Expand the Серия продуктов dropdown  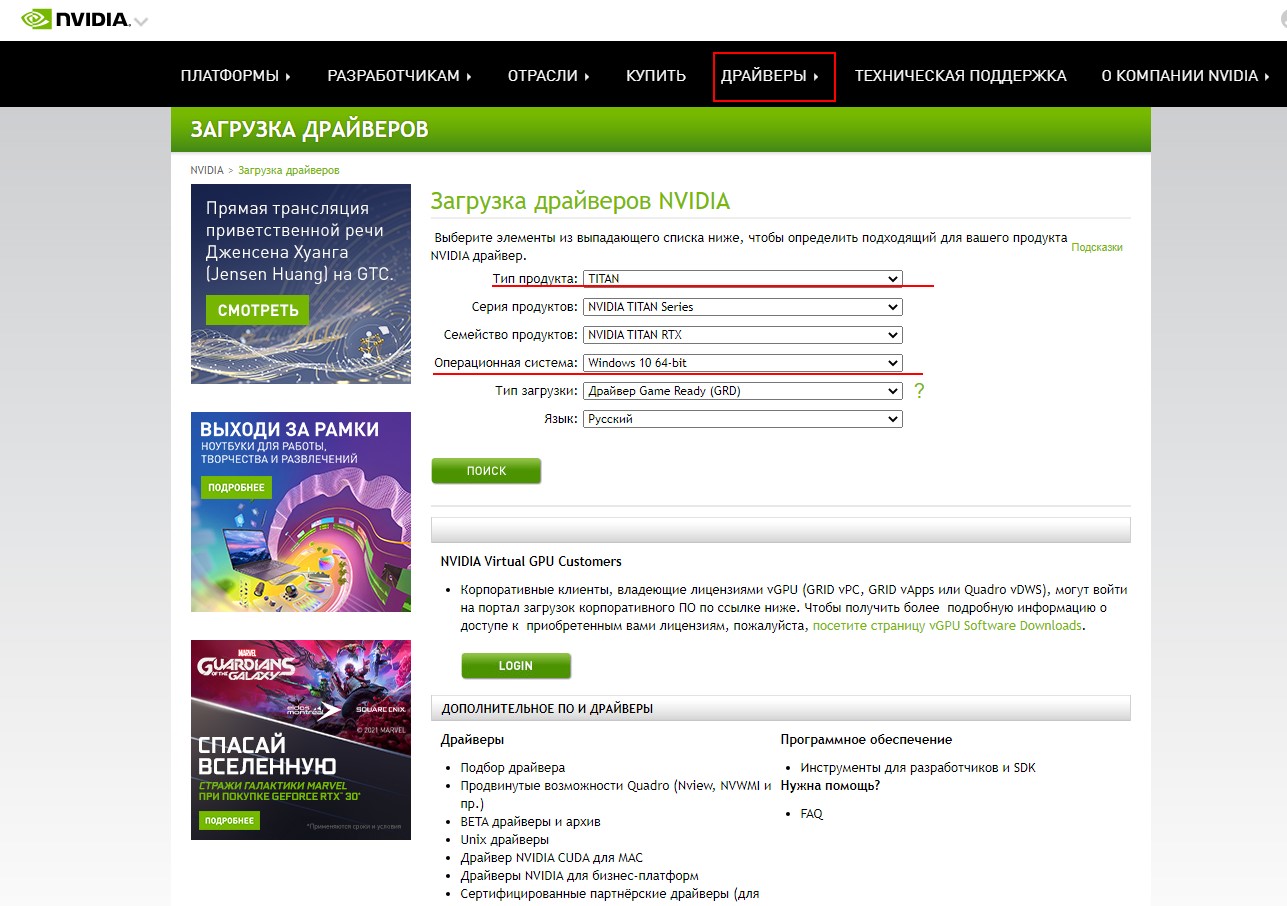742,307
